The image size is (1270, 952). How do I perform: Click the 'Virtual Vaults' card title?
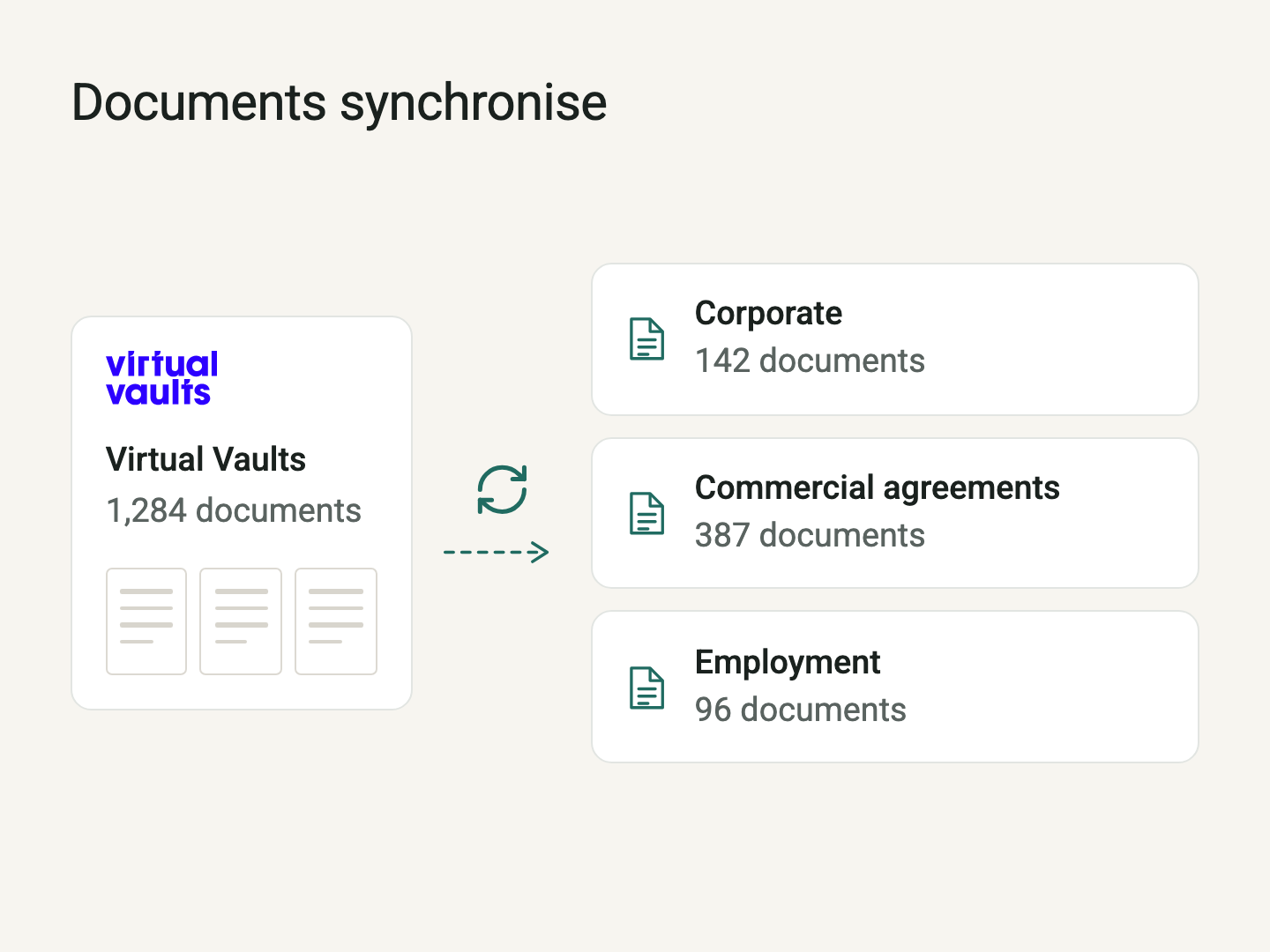(x=205, y=459)
